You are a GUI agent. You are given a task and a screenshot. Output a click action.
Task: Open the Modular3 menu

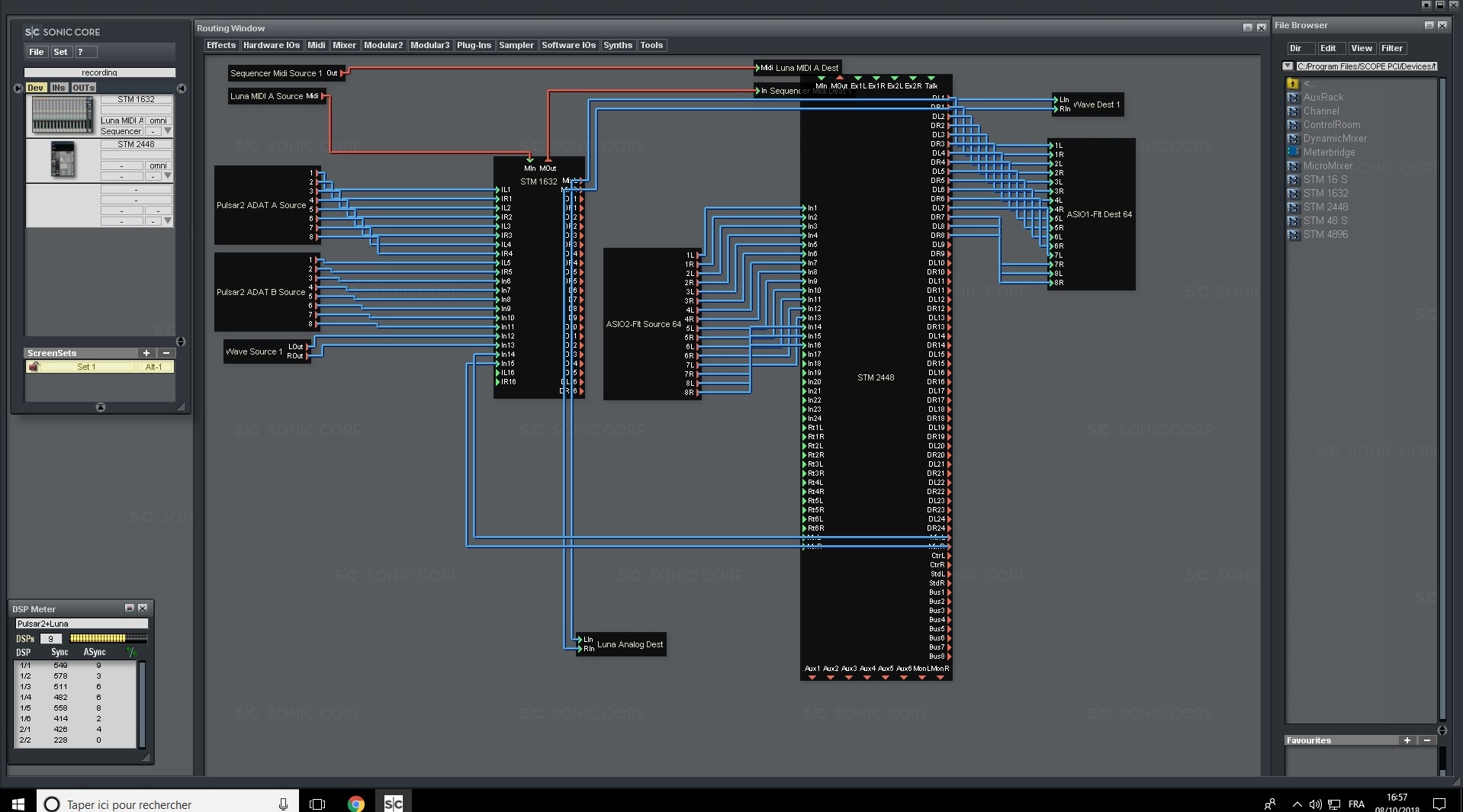coord(429,45)
